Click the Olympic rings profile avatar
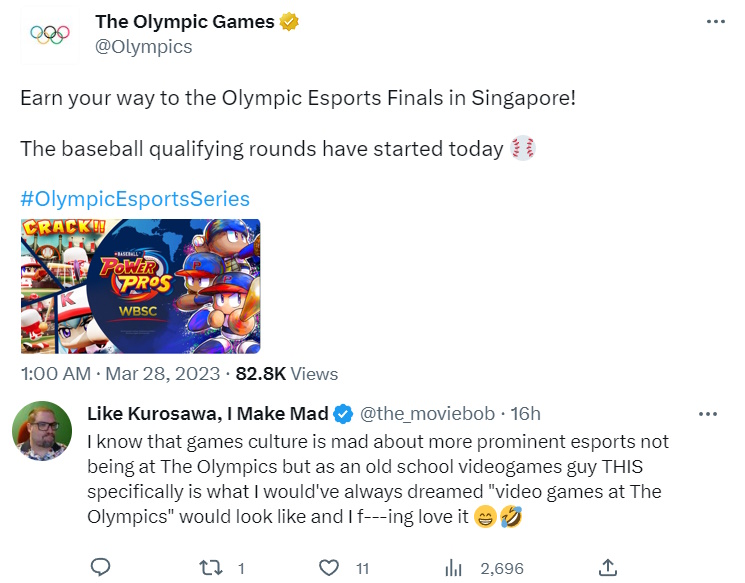Viewport: 745px width, 583px height. point(48,35)
